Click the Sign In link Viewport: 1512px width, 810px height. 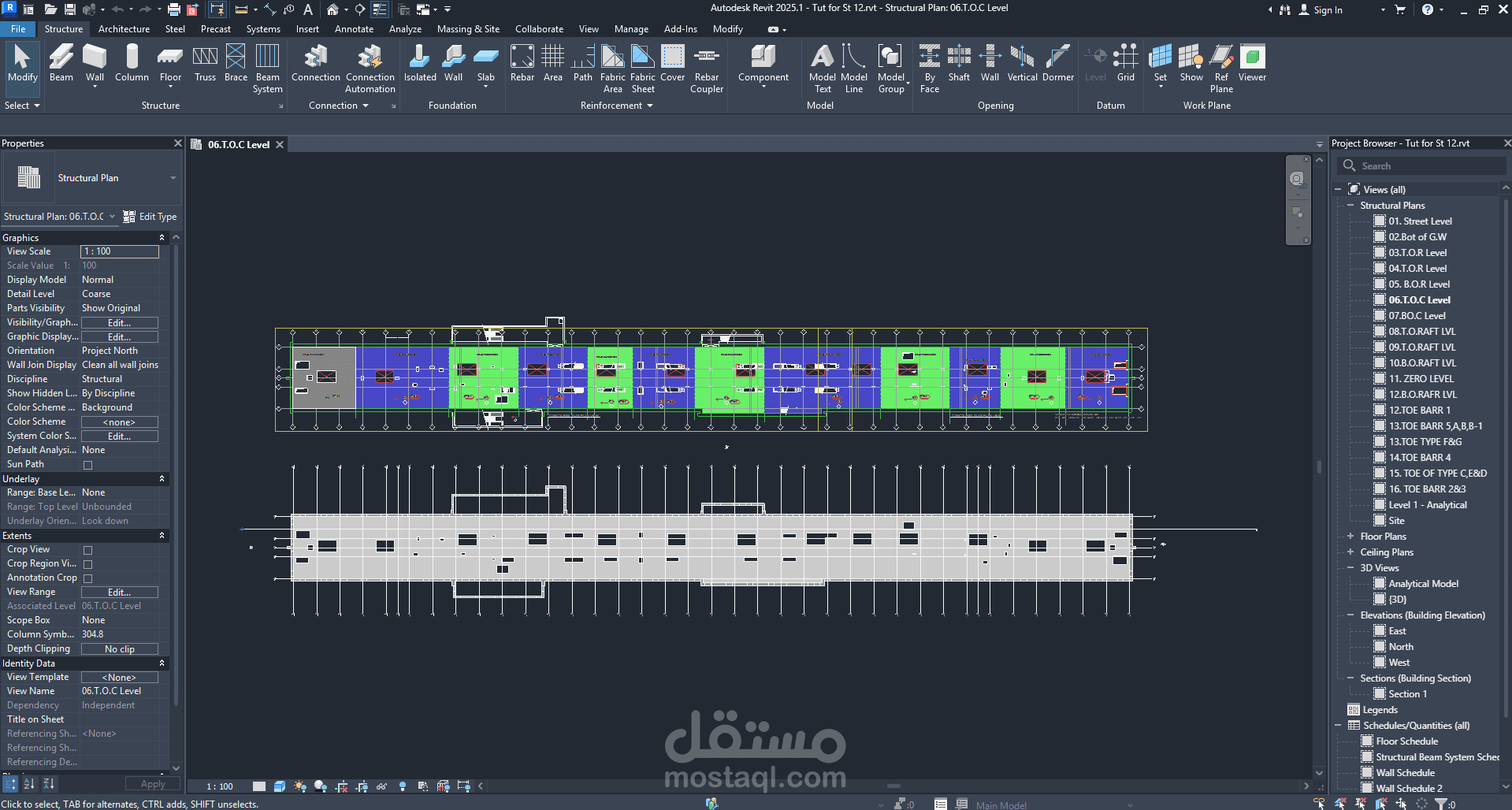[1321, 10]
